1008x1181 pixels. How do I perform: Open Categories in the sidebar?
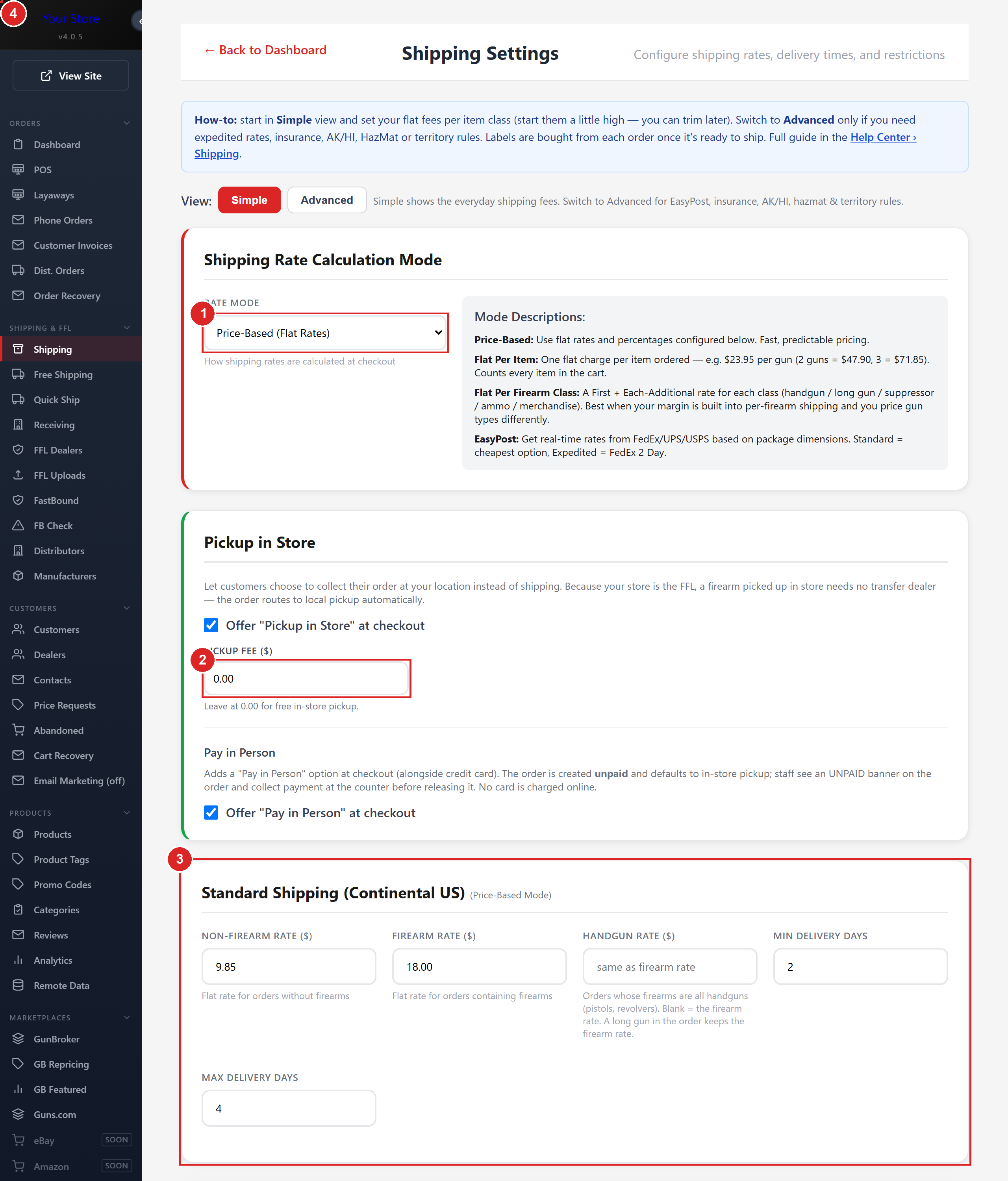coord(71,910)
